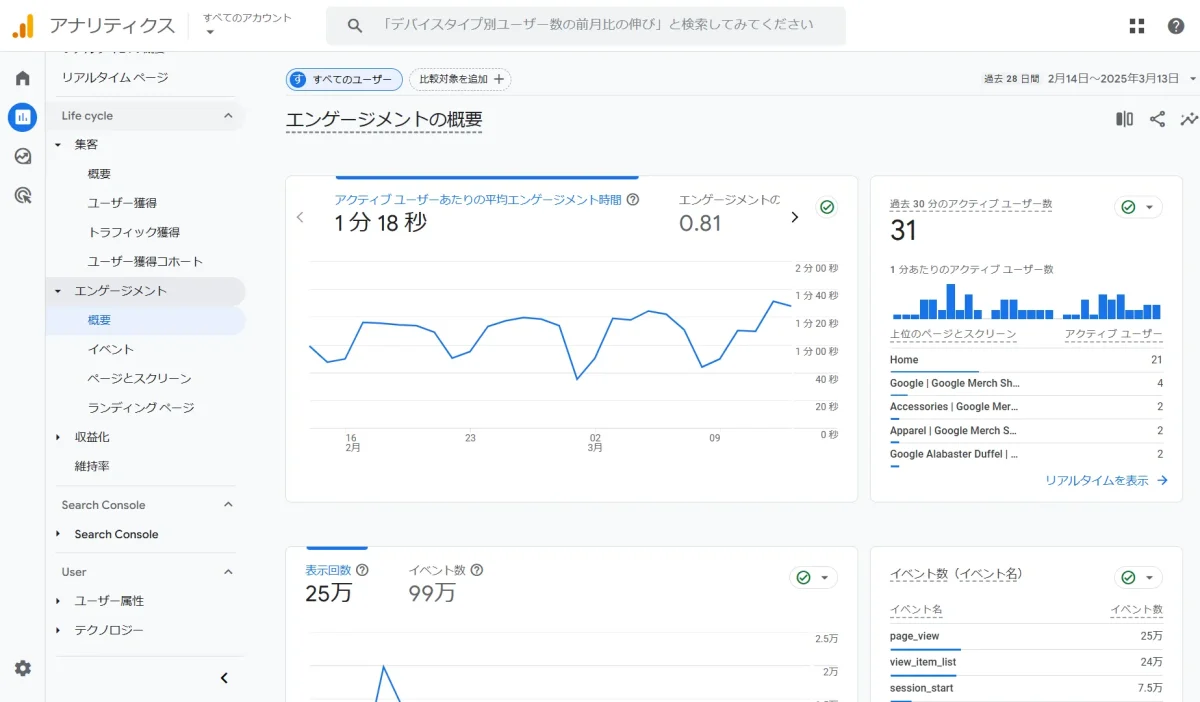Focus the Analytics search field
This screenshot has width=1200, height=702.
coord(586,26)
